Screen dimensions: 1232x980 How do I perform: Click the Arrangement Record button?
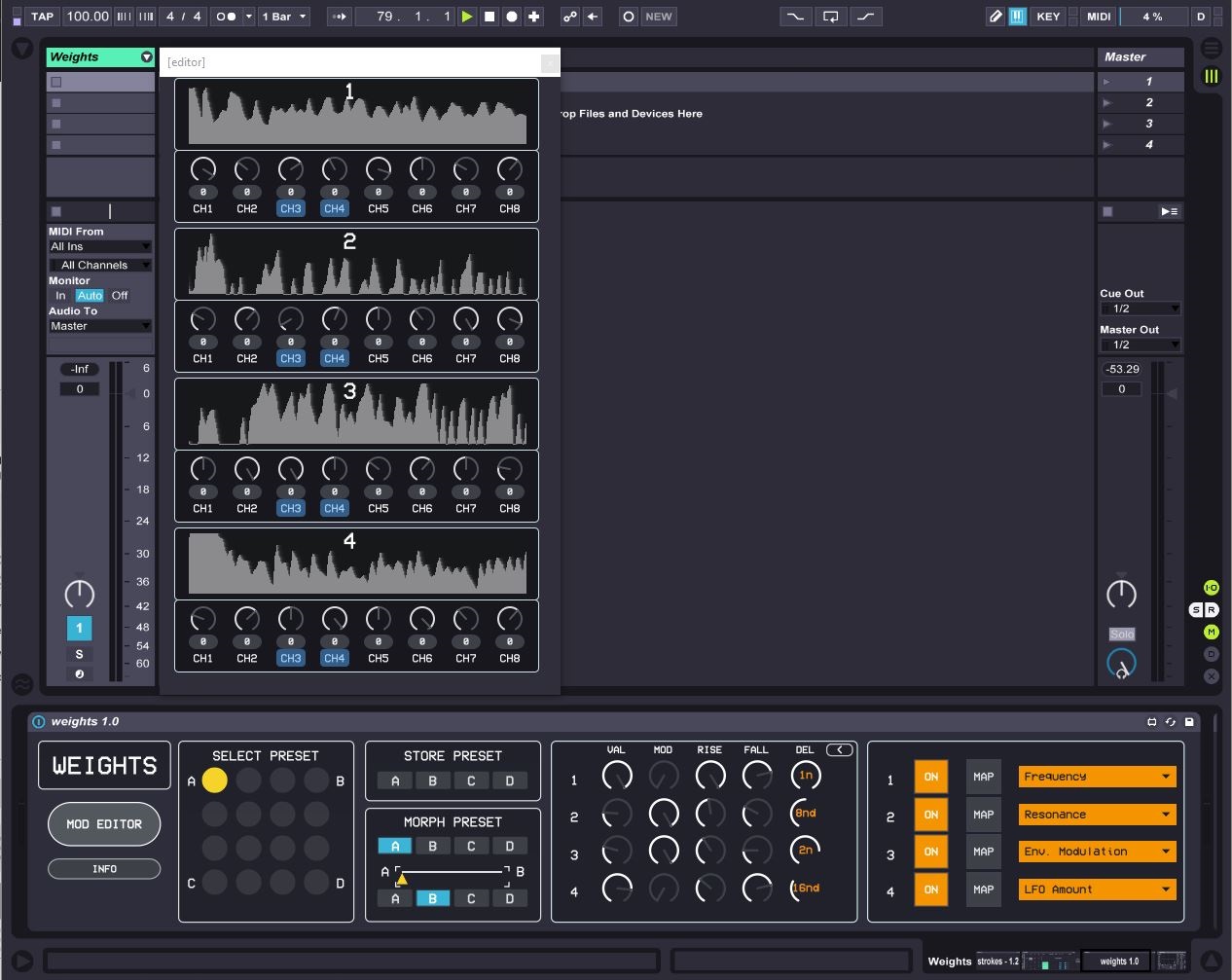(512, 17)
